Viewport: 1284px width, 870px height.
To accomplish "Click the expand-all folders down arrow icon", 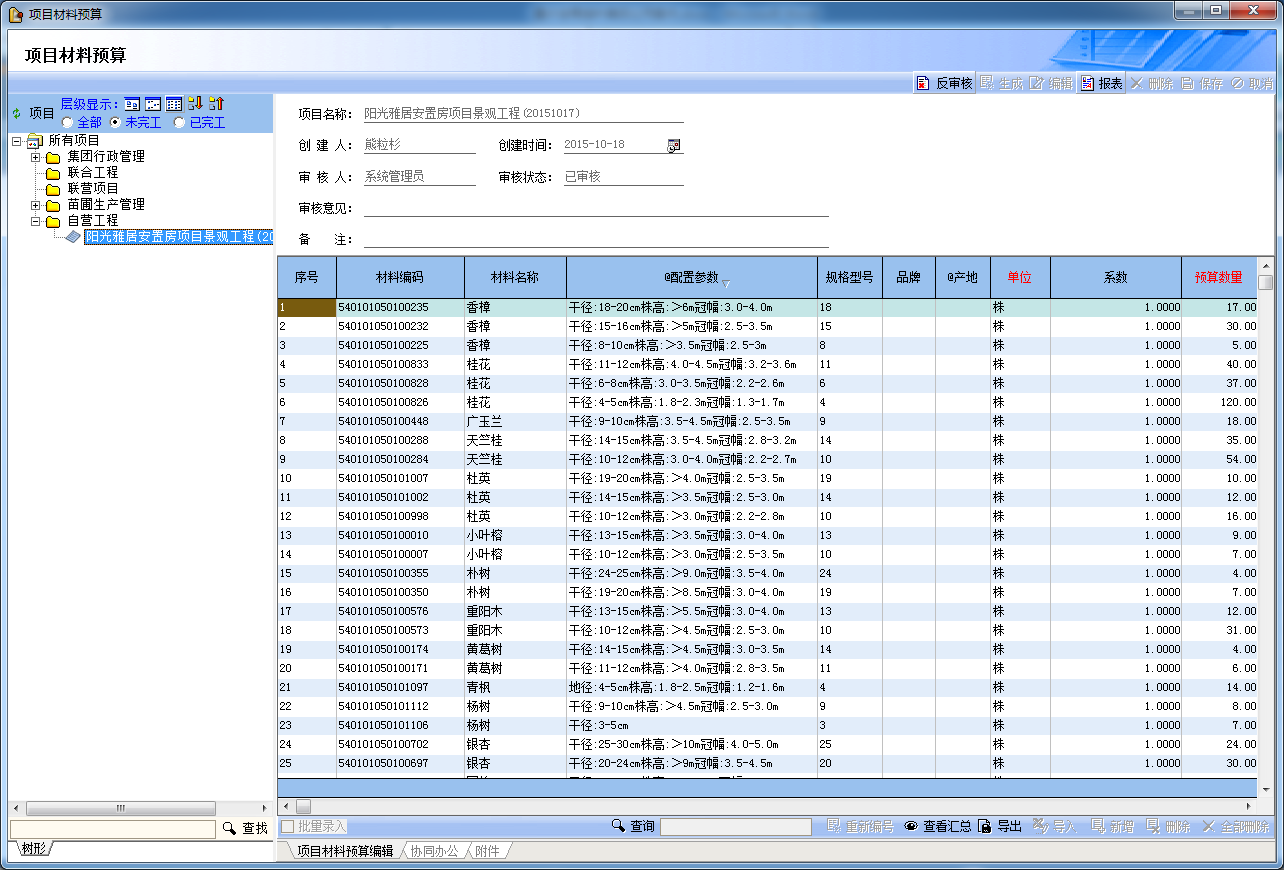I will pos(195,103).
